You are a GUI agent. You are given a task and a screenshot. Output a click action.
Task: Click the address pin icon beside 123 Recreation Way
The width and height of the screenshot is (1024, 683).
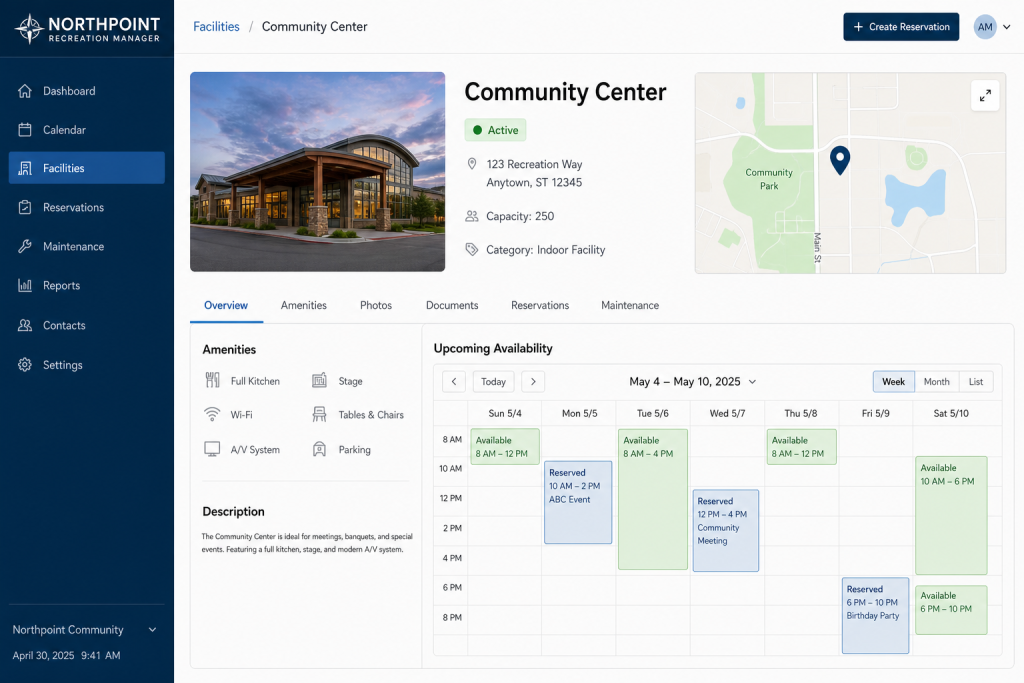pyautogui.click(x=472, y=164)
